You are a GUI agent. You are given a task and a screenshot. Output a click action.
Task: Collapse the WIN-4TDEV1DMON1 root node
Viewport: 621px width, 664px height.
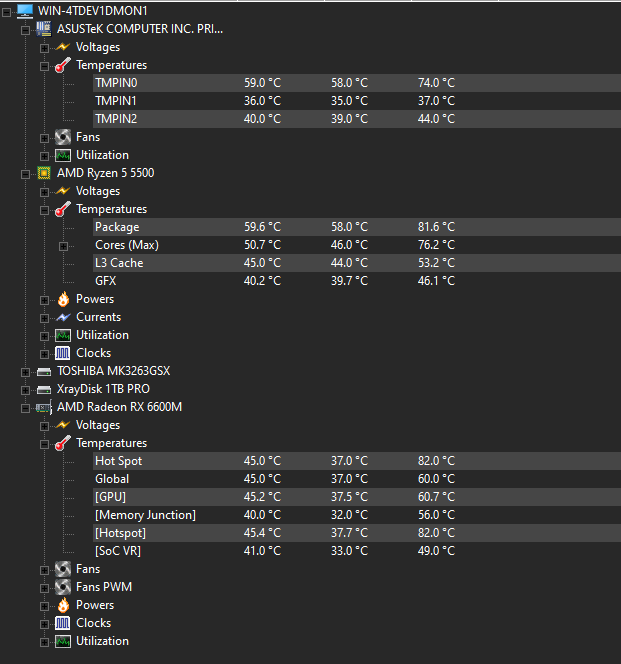click(6, 13)
